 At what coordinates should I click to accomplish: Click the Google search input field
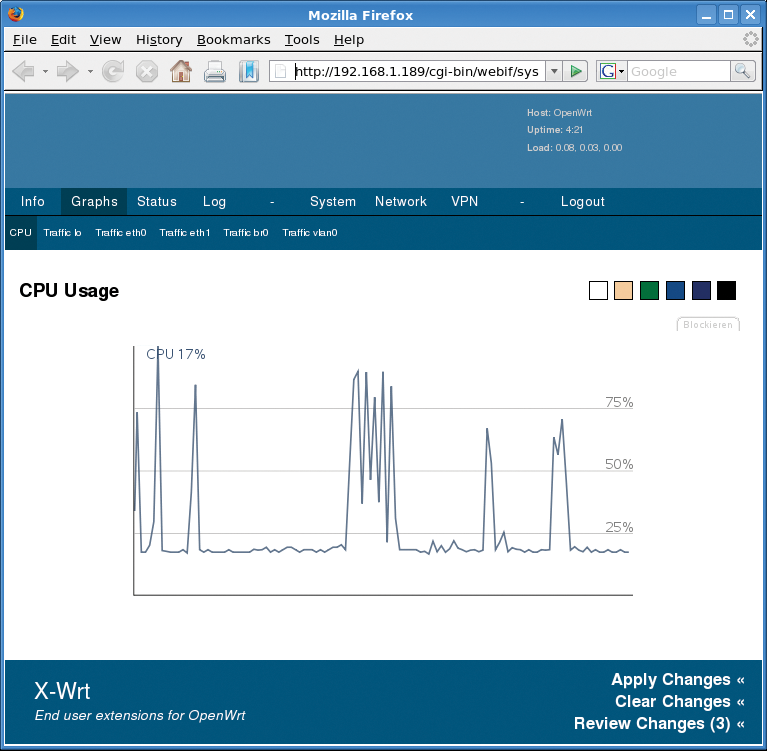point(678,71)
